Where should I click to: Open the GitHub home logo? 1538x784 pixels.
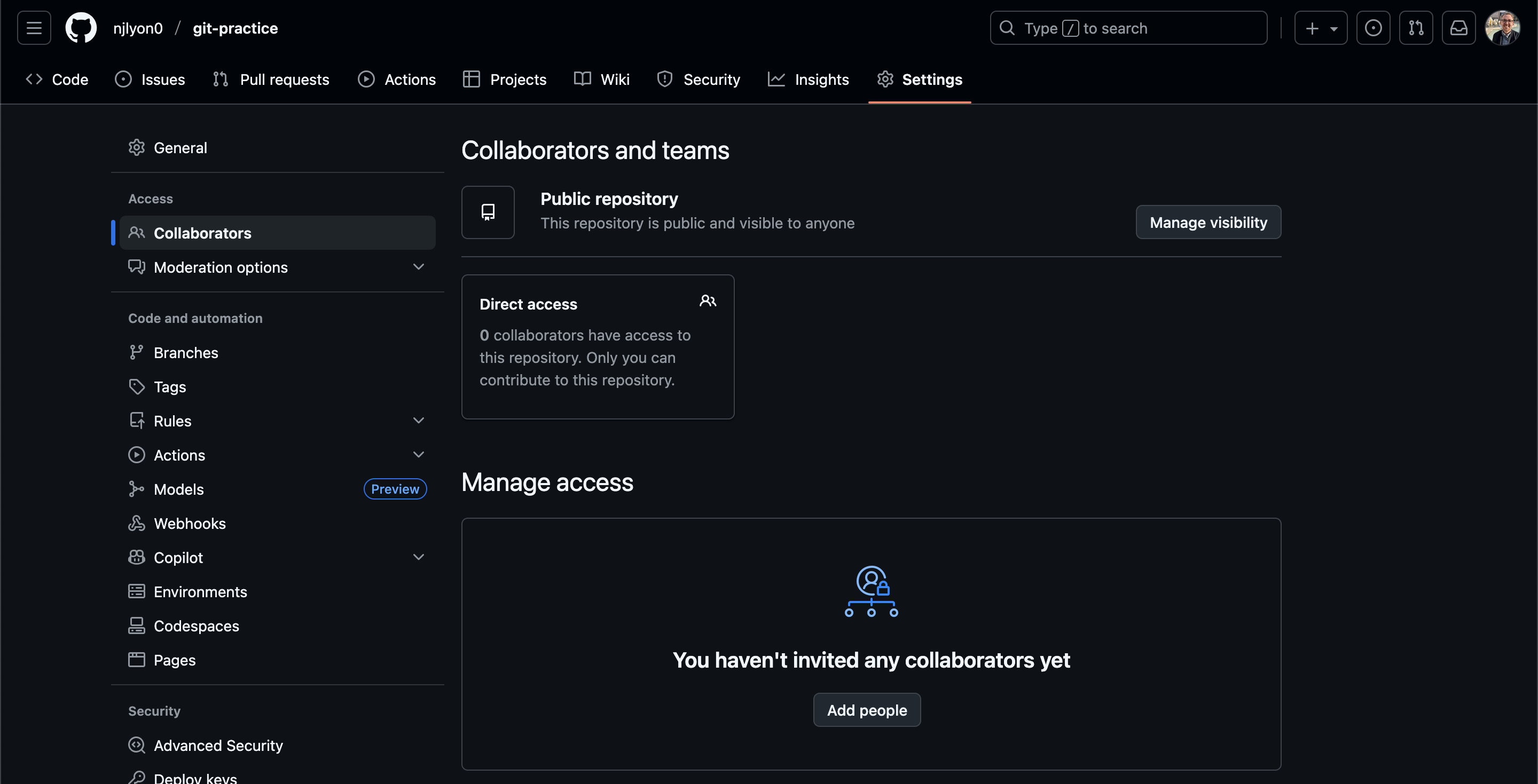(81, 27)
